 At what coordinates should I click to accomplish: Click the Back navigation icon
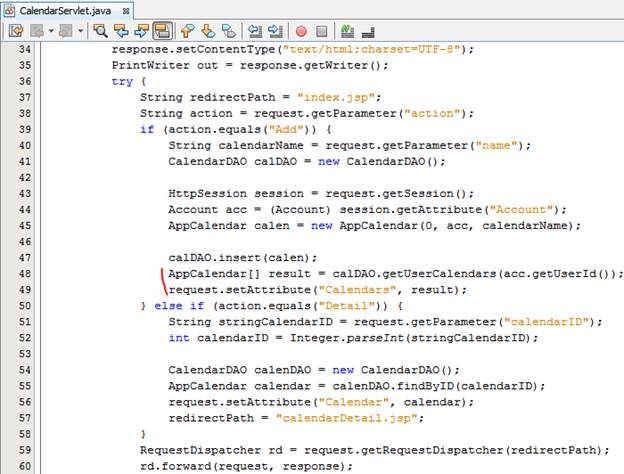(37, 31)
